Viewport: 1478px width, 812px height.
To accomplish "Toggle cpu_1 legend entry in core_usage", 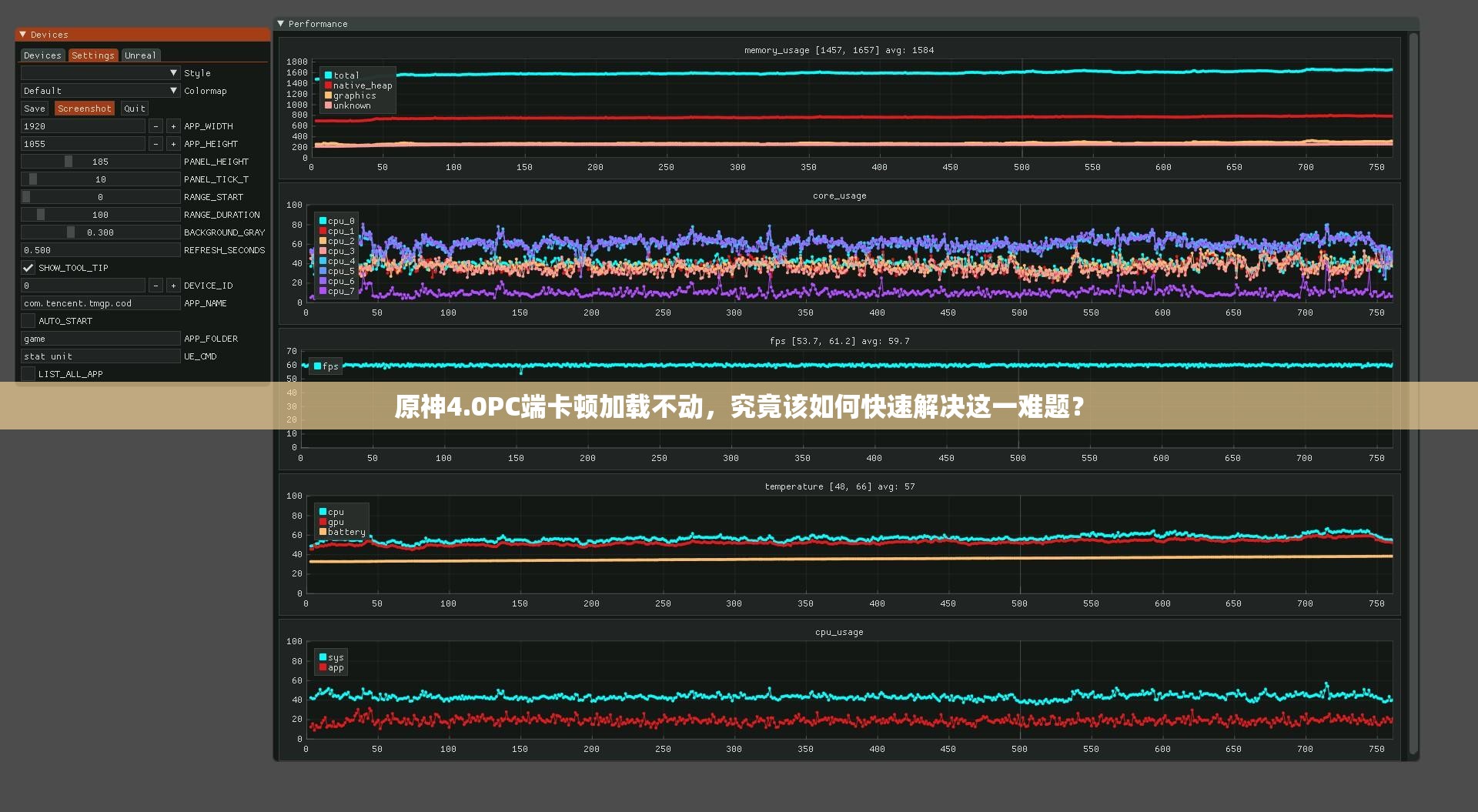I will click(336, 231).
